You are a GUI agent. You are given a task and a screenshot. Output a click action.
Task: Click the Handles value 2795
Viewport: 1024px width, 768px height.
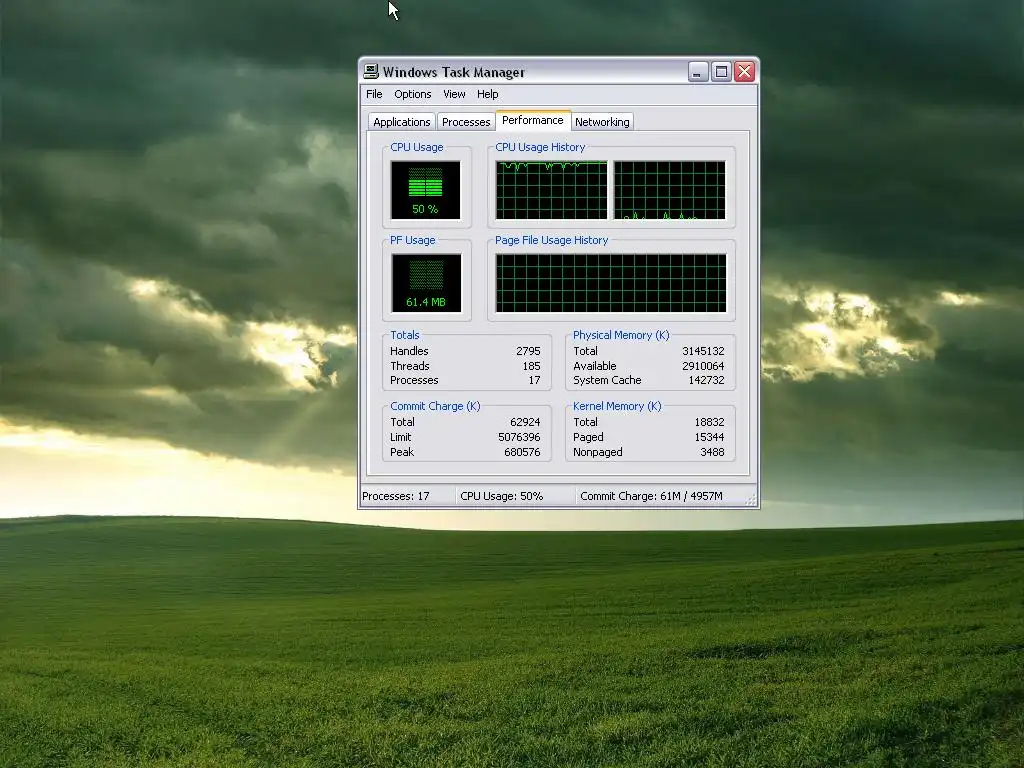[528, 351]
